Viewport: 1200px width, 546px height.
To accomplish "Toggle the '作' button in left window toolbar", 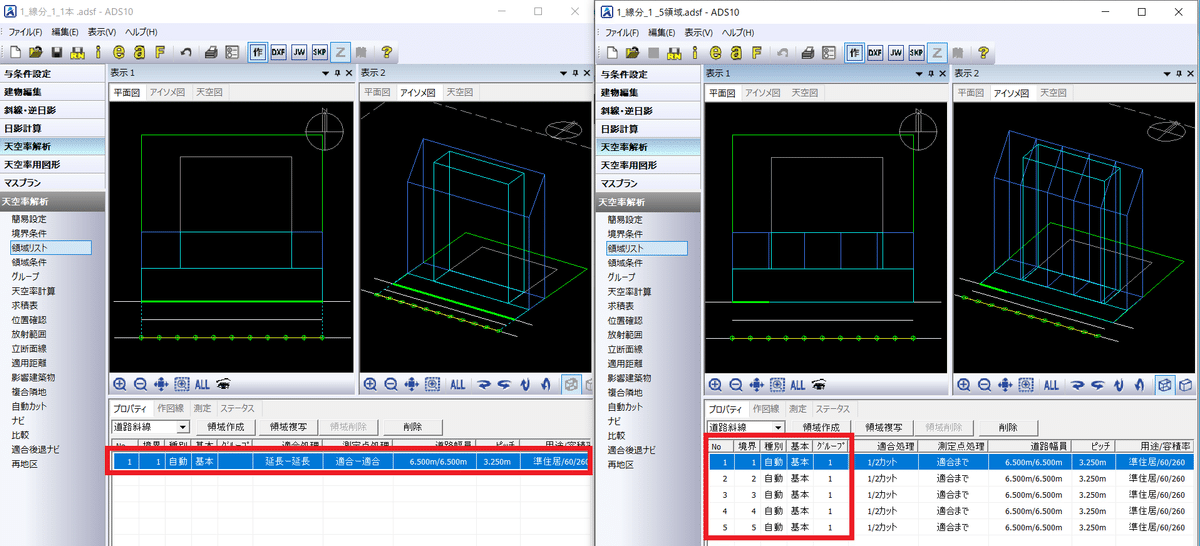I will click(x=257, y=52).
